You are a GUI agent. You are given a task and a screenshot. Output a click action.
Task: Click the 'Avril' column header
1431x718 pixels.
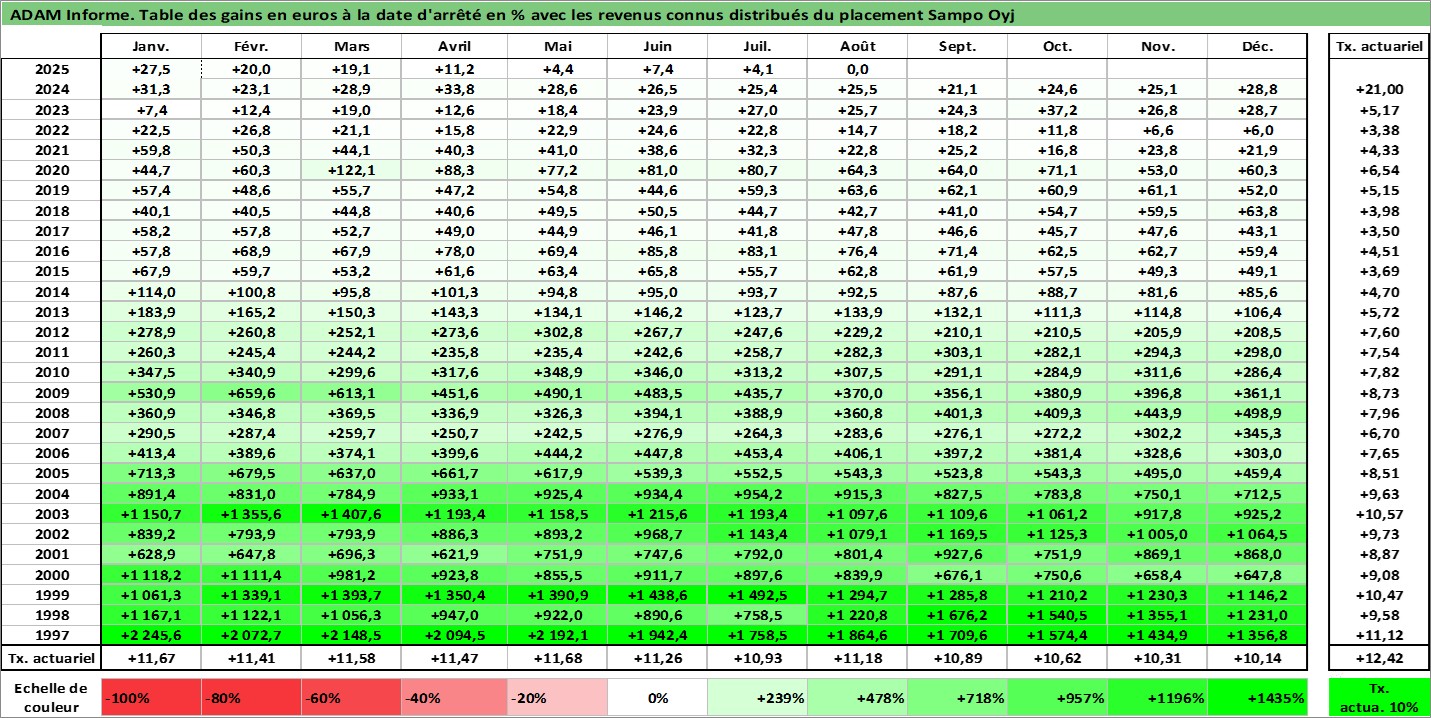pyautogui.click(x=455, y=47)
